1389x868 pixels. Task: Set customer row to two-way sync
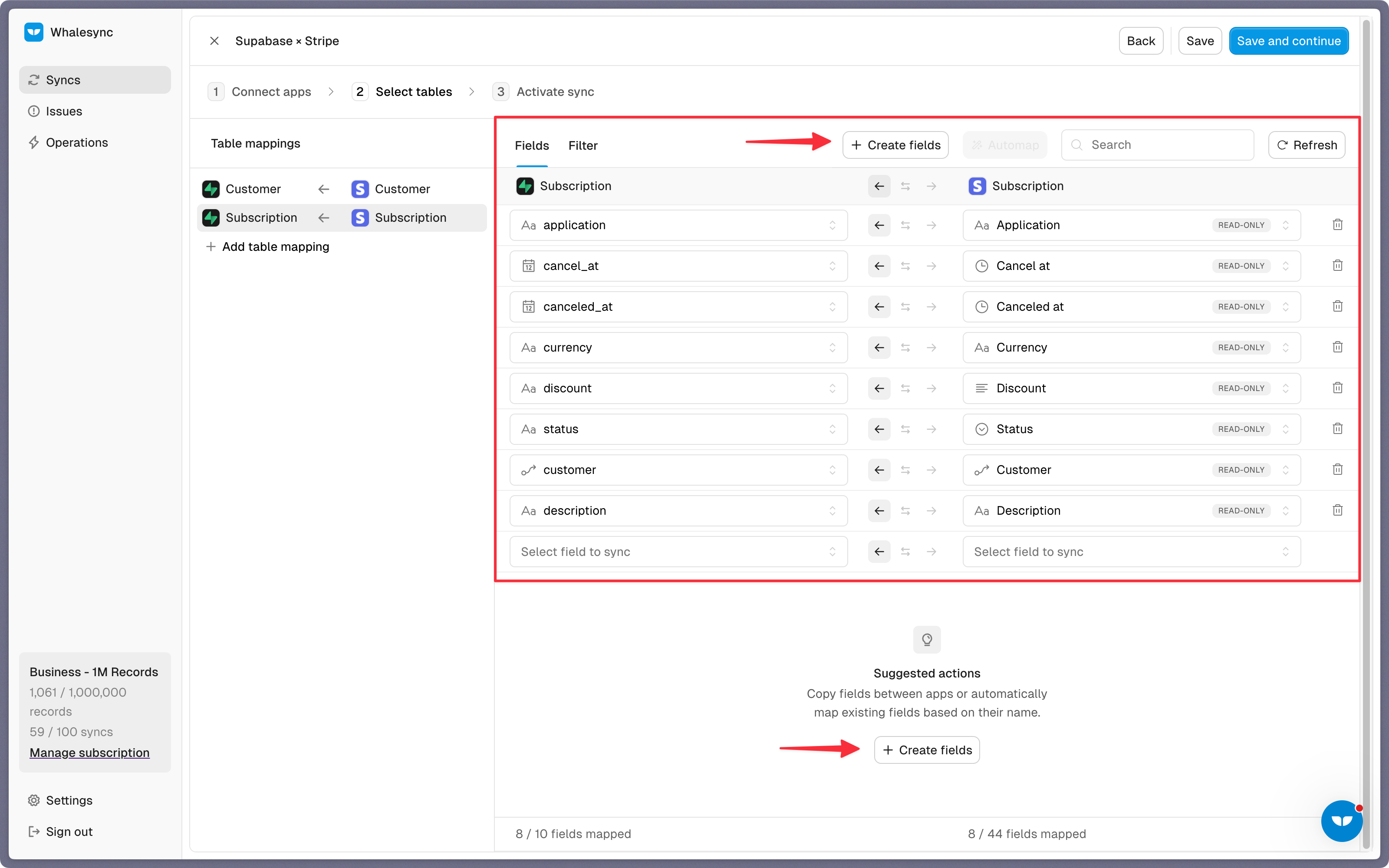point(905,470)
